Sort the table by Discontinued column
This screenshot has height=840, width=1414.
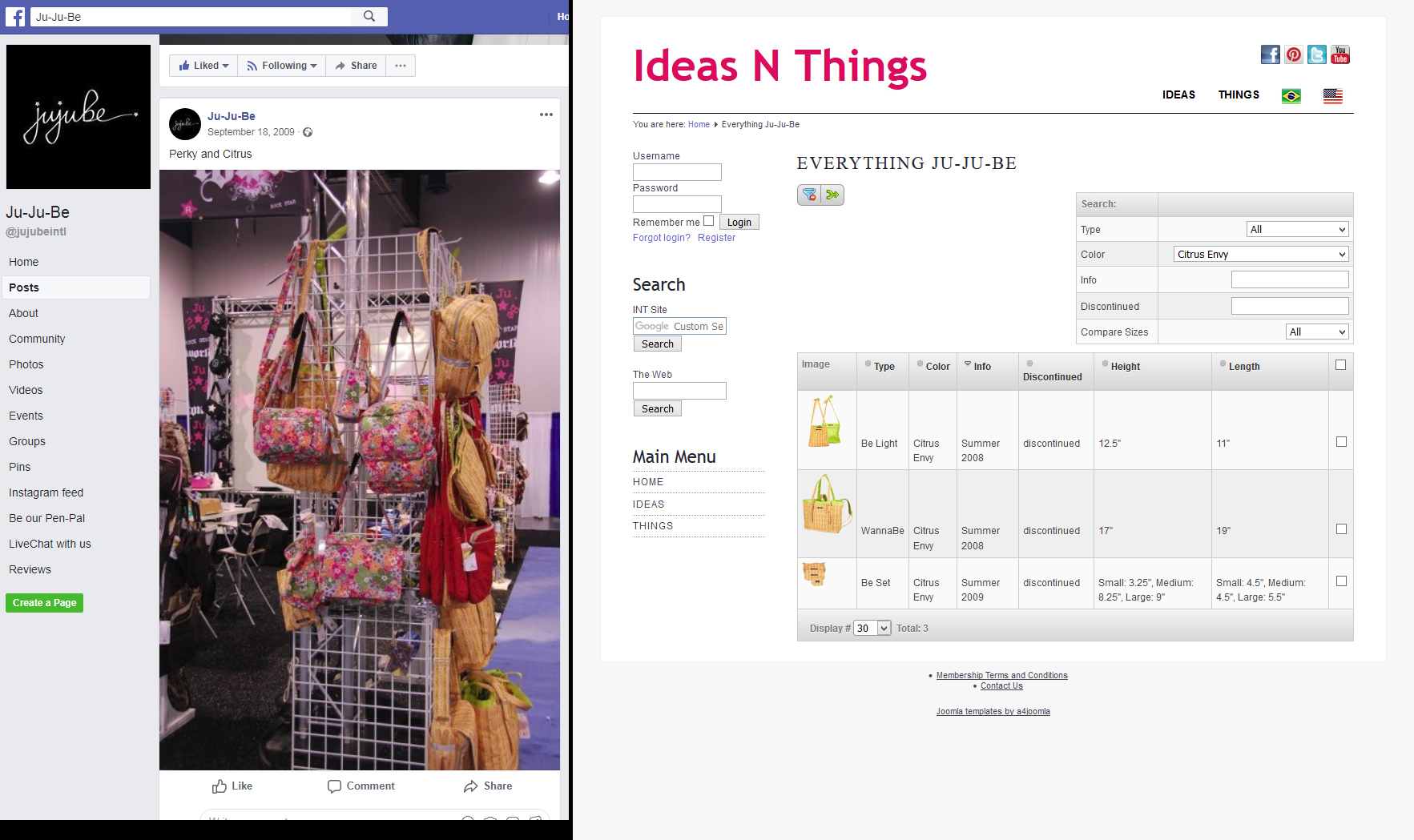coord(1053,377)
